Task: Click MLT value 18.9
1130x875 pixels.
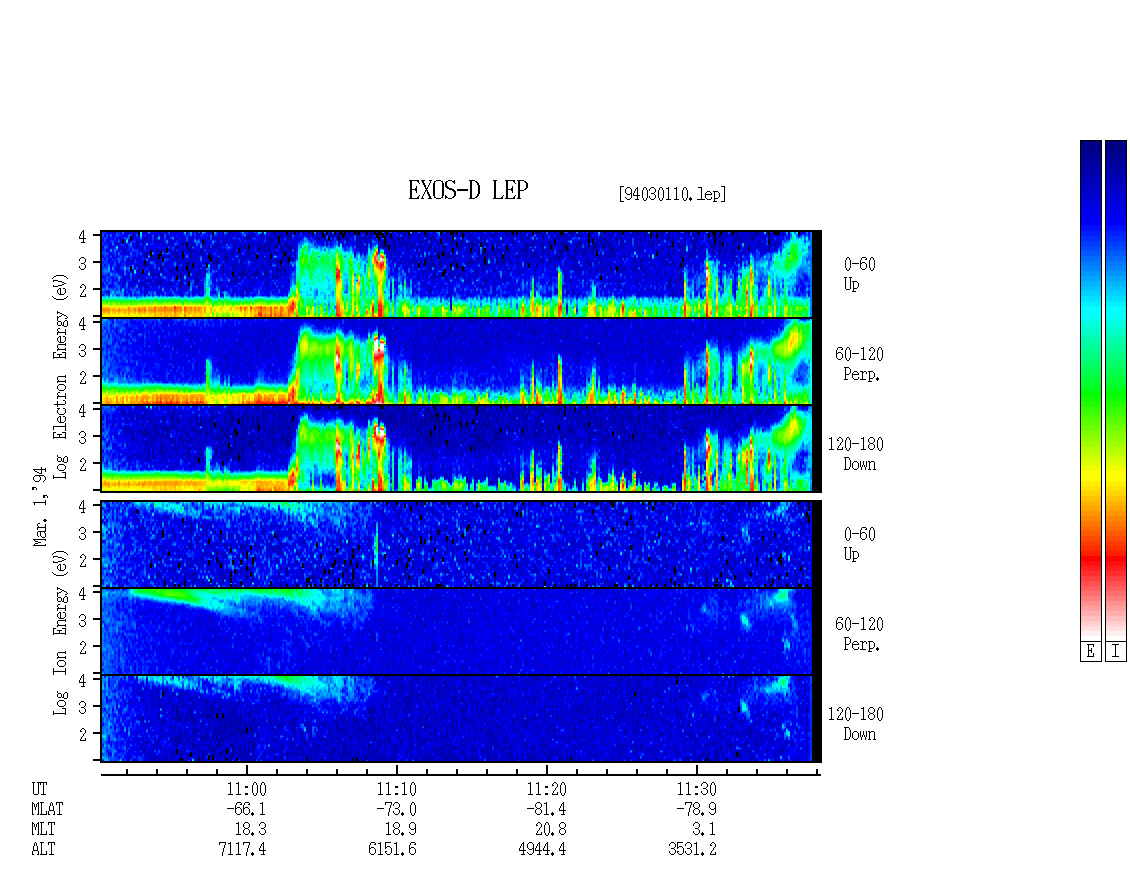Action: pyautogui.click(x=400, y=830)
